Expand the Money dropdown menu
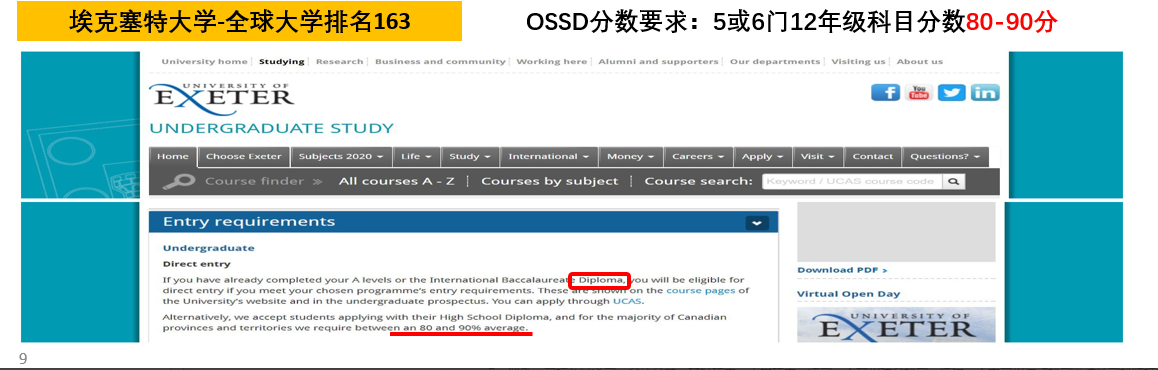 pos(631,157)
